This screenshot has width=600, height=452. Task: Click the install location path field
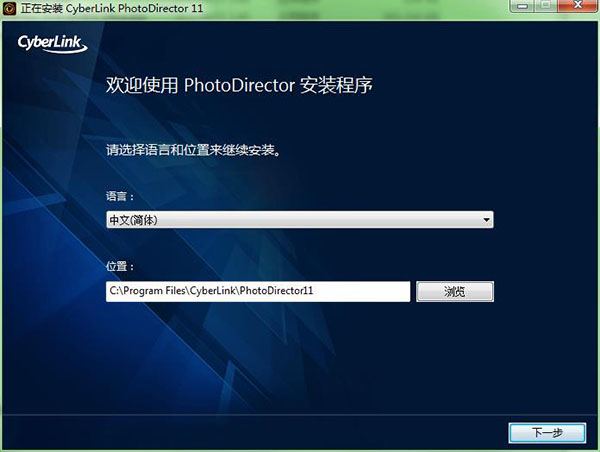(258, 291)
